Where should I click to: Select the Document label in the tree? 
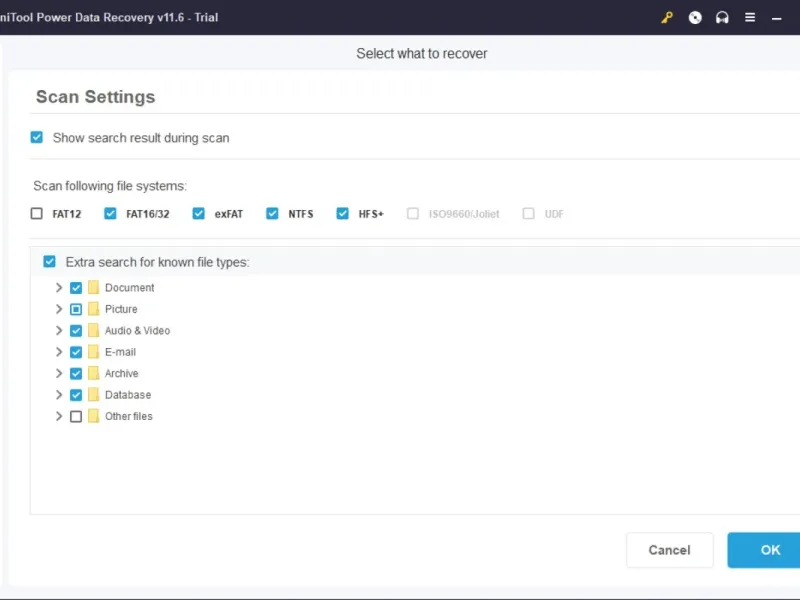[130, 288]
